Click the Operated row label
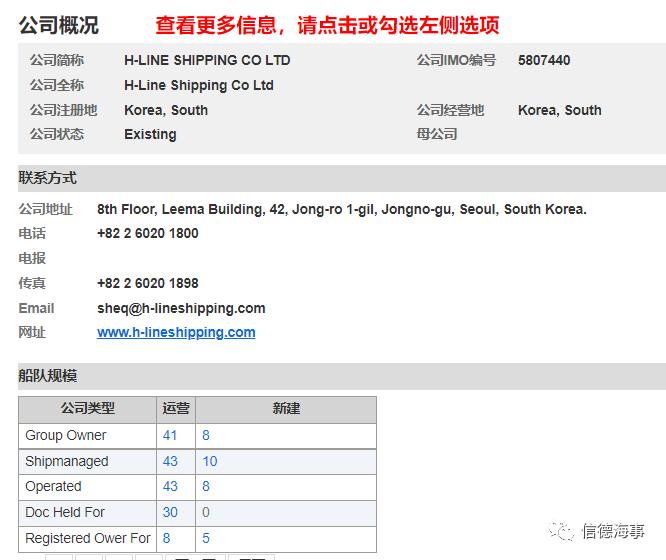 (54, 486)
